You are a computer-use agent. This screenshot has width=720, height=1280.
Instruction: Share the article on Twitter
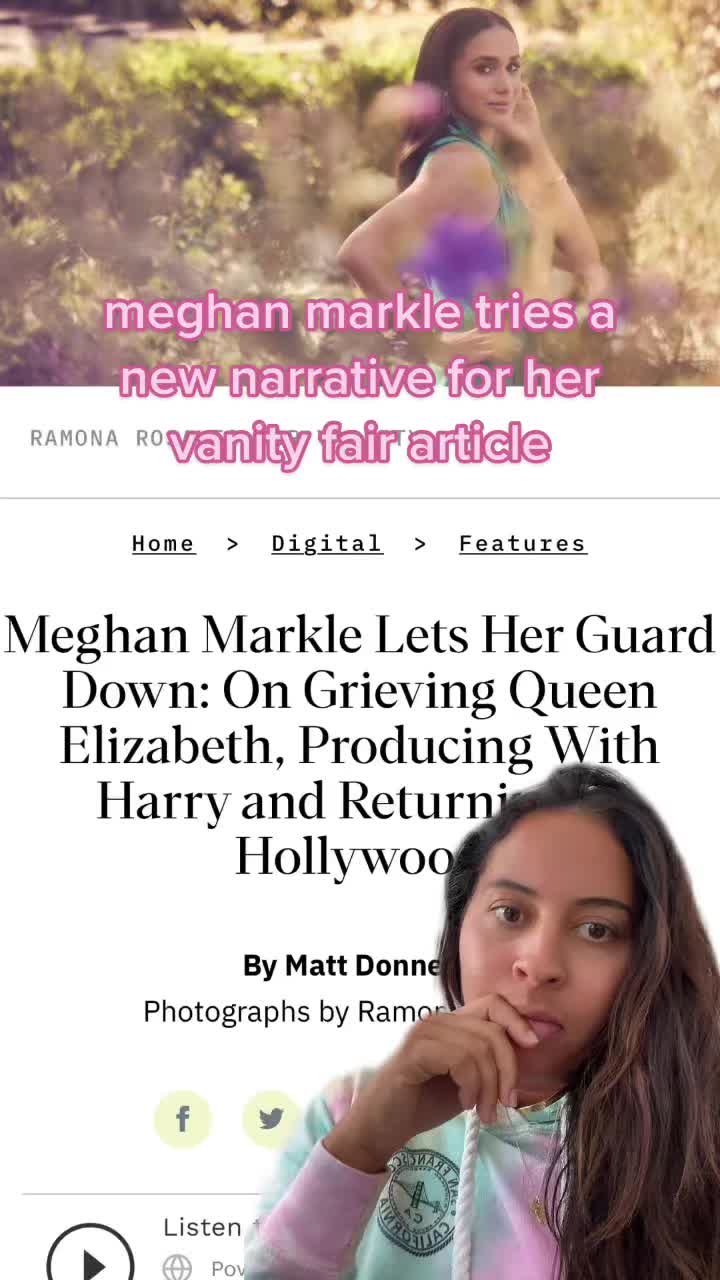[x=270, y=1118]
